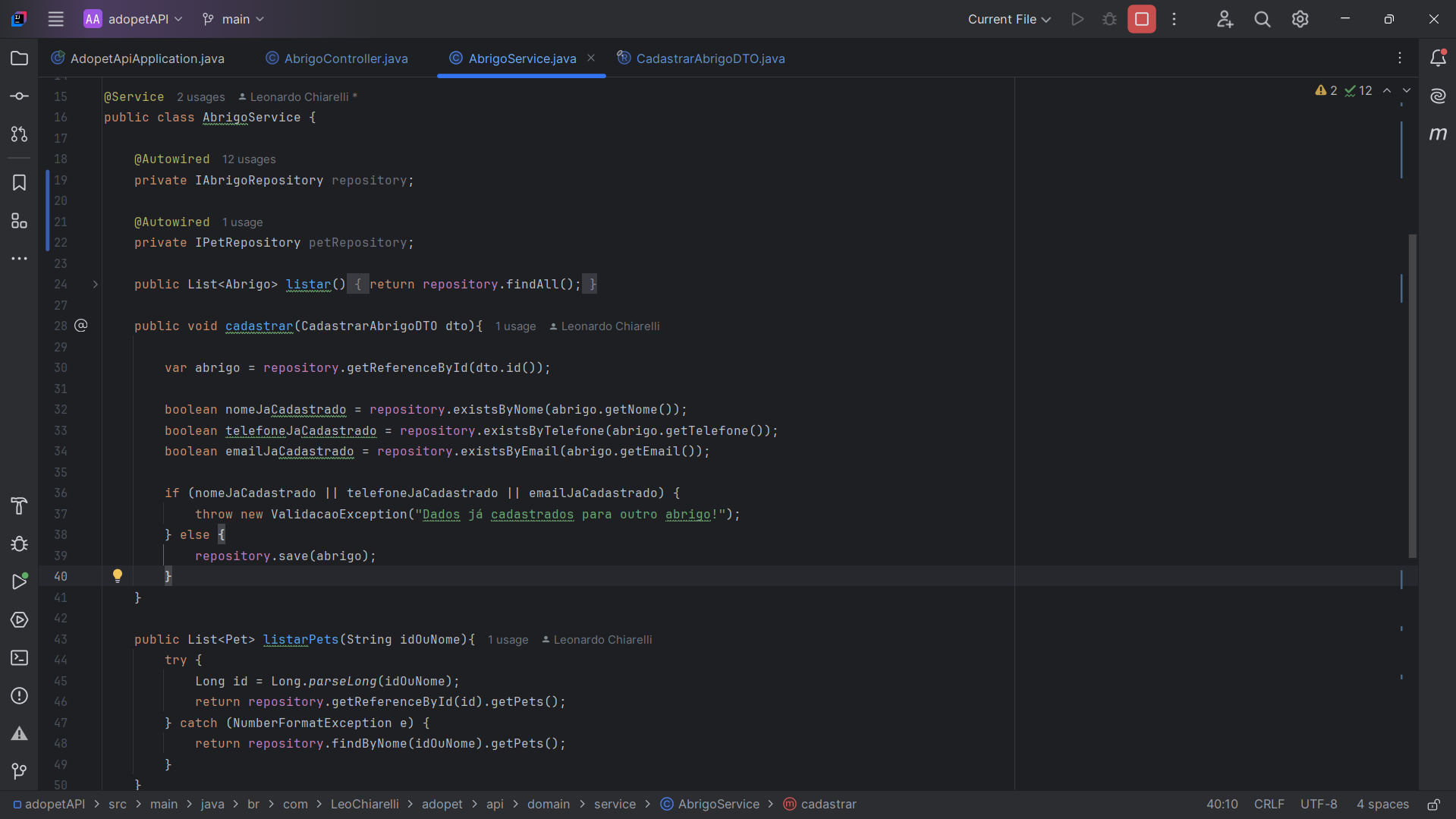The image size is (1456, 819).
Task: Show more tool windows ellipsis
Action: 20,259
